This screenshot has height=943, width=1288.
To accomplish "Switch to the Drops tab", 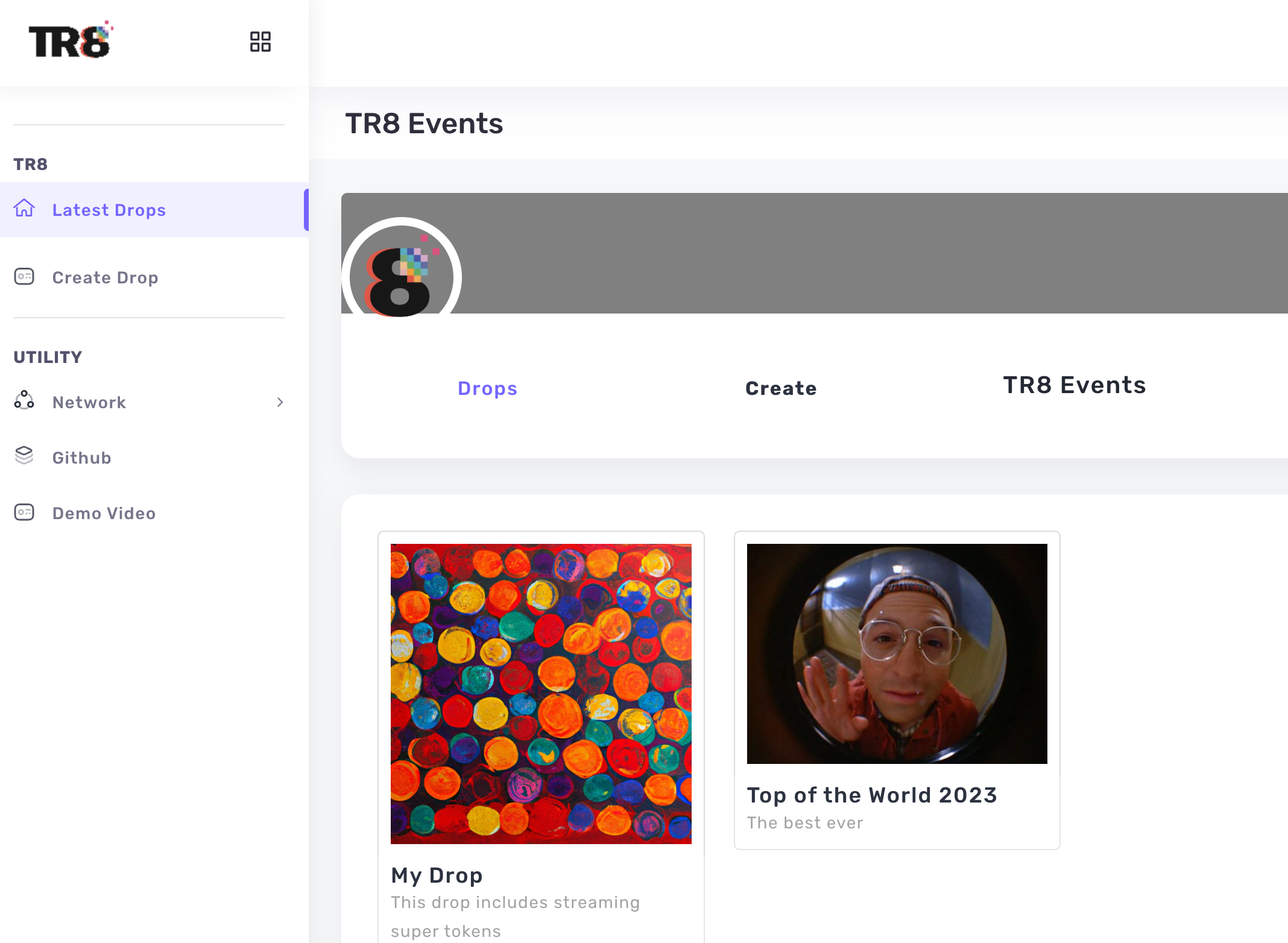I will tap(487, 388).
